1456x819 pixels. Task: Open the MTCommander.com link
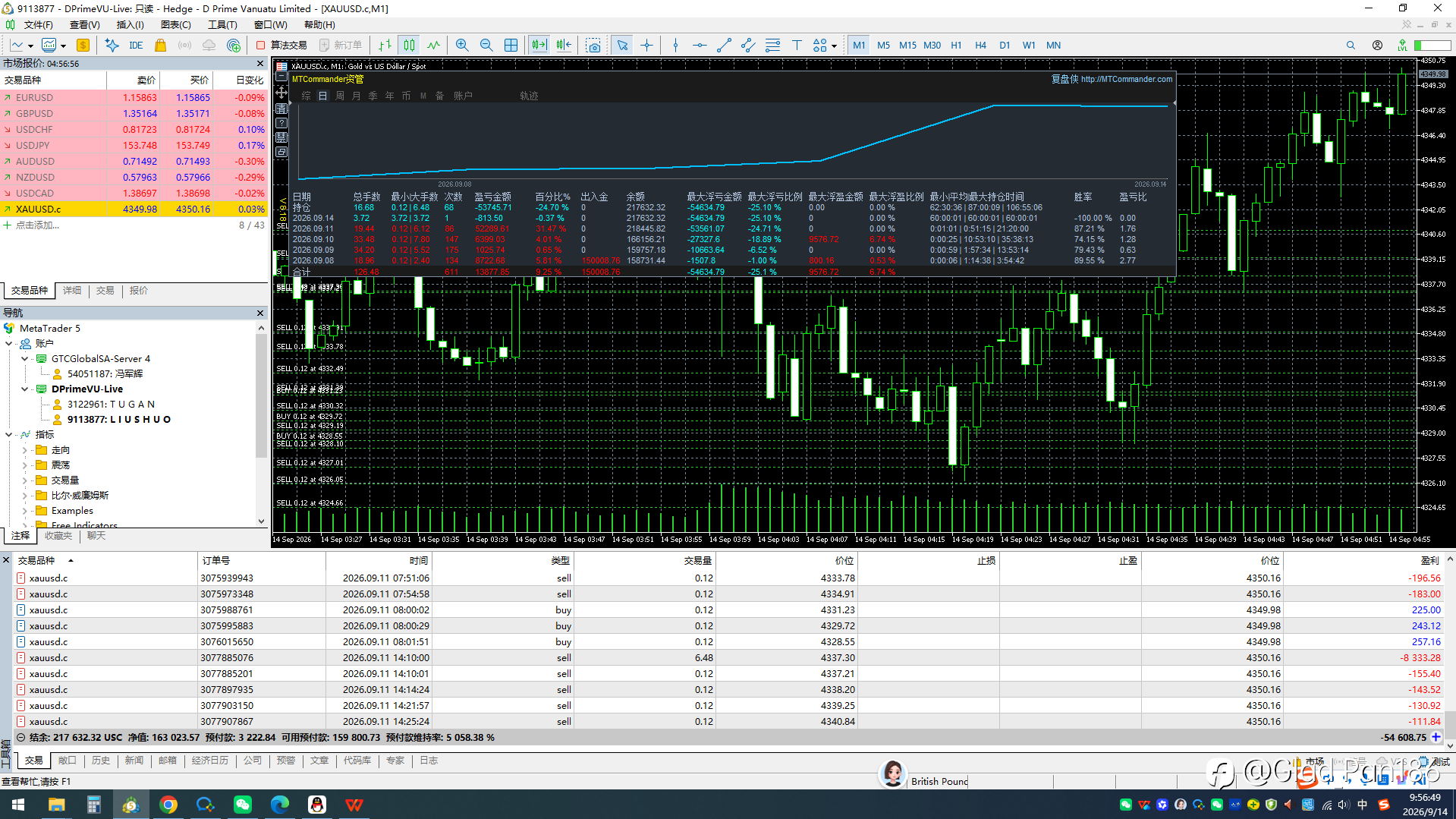(1126, 79)
